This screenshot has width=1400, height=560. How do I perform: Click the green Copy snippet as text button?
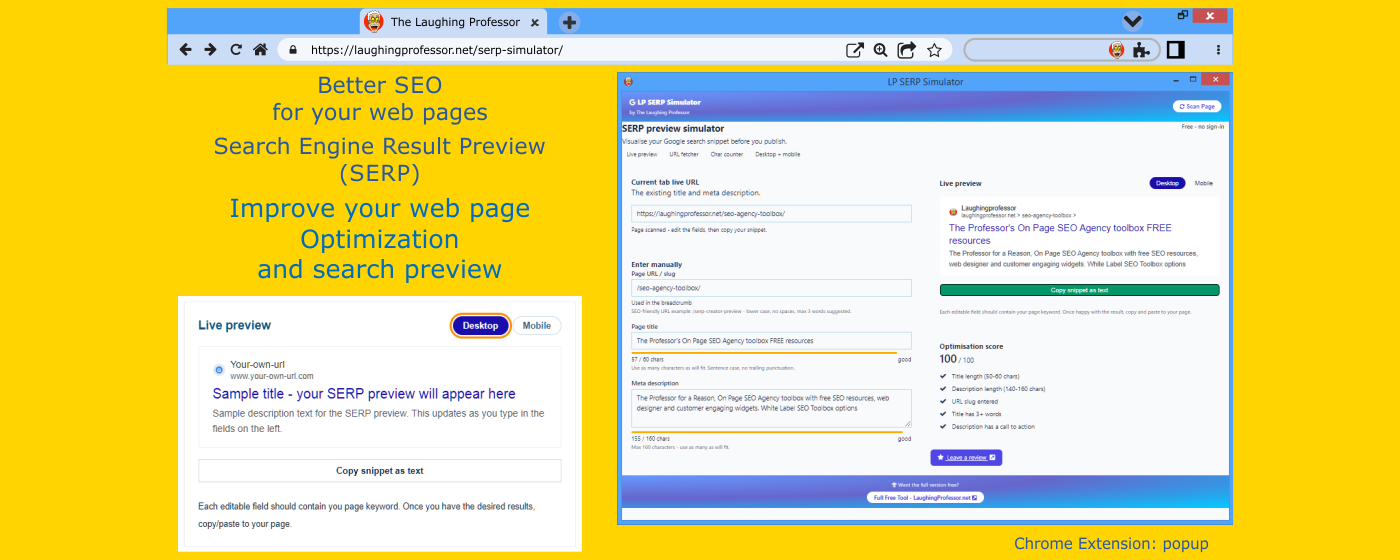[x=1079, y=290]
